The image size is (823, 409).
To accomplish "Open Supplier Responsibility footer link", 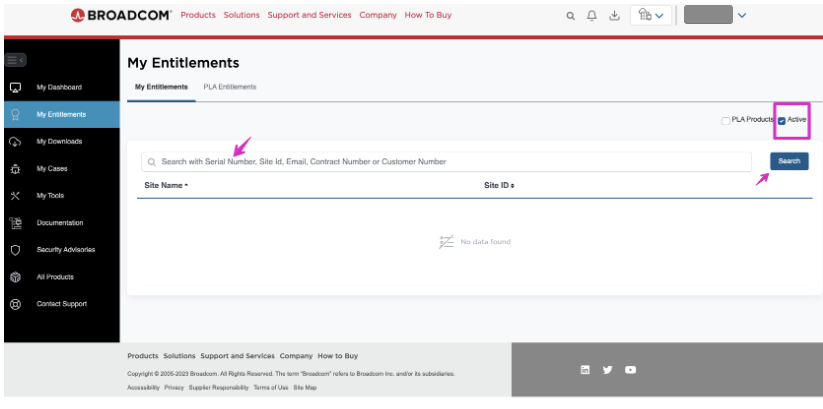I will click(219, 387).
